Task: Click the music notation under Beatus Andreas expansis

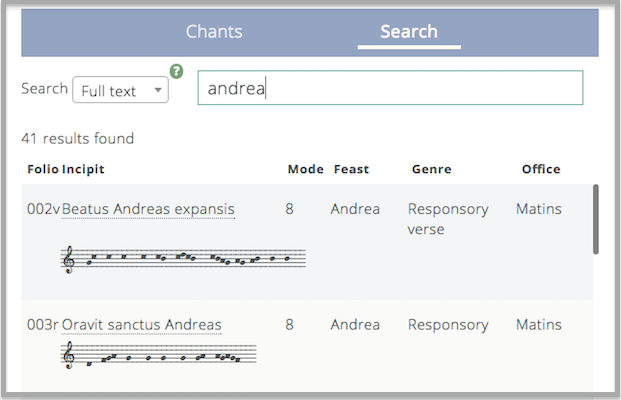Action: [x=183, y=259]
